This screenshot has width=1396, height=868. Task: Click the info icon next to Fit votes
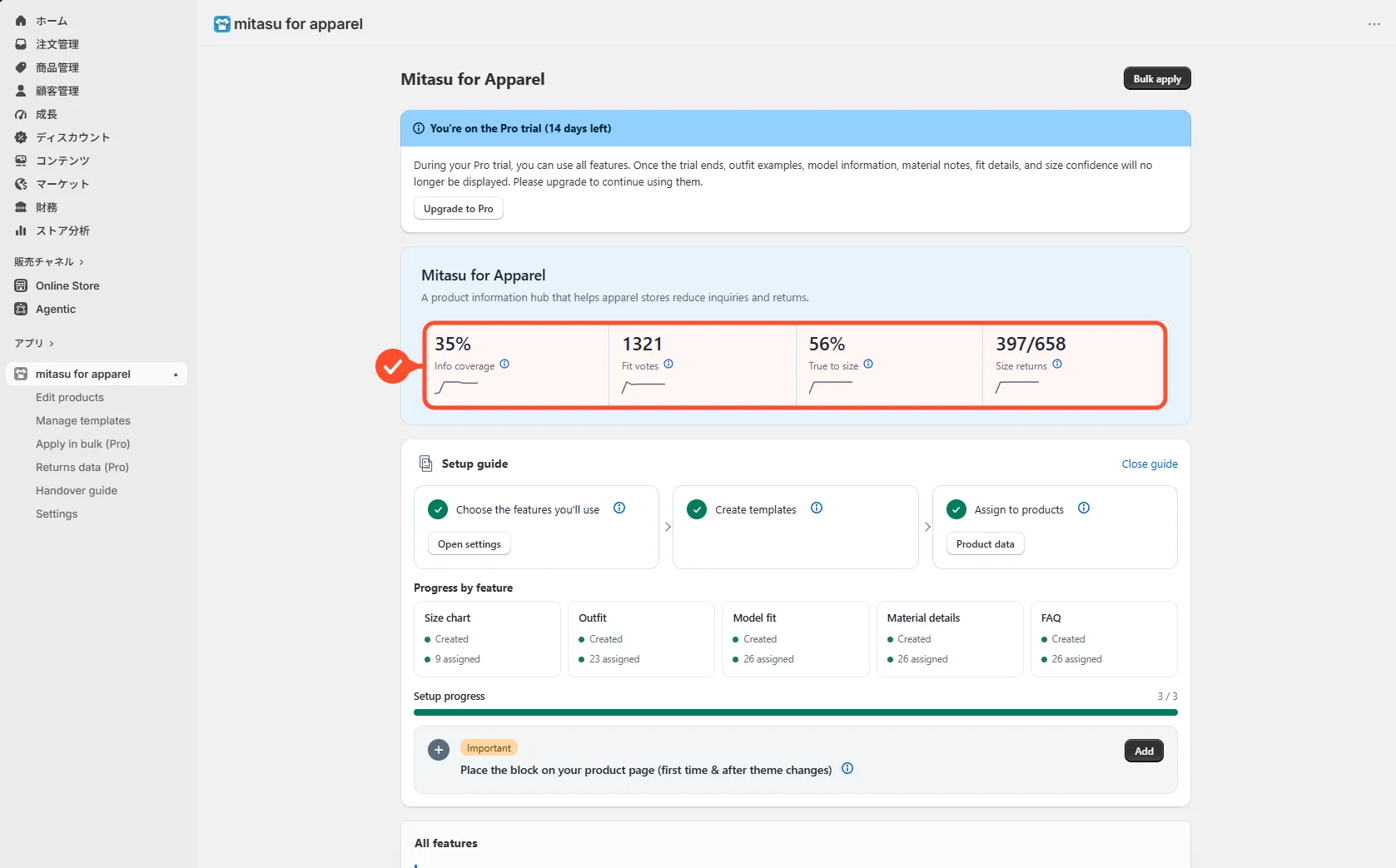pyautogui.click(x=668, y=365)
